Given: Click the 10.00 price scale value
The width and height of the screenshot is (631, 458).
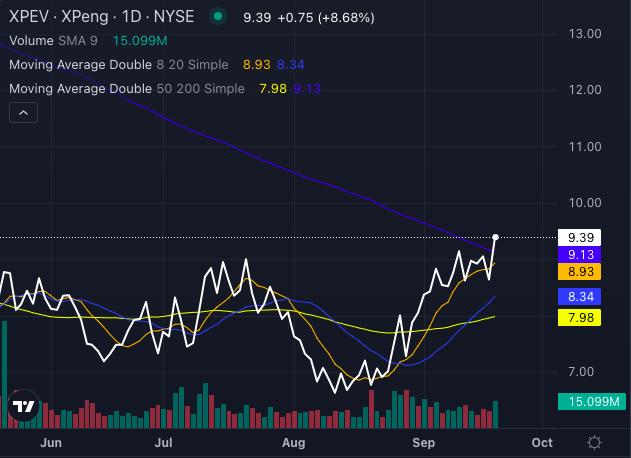Looking at the screenshot, I should click(x=585, y=202).
